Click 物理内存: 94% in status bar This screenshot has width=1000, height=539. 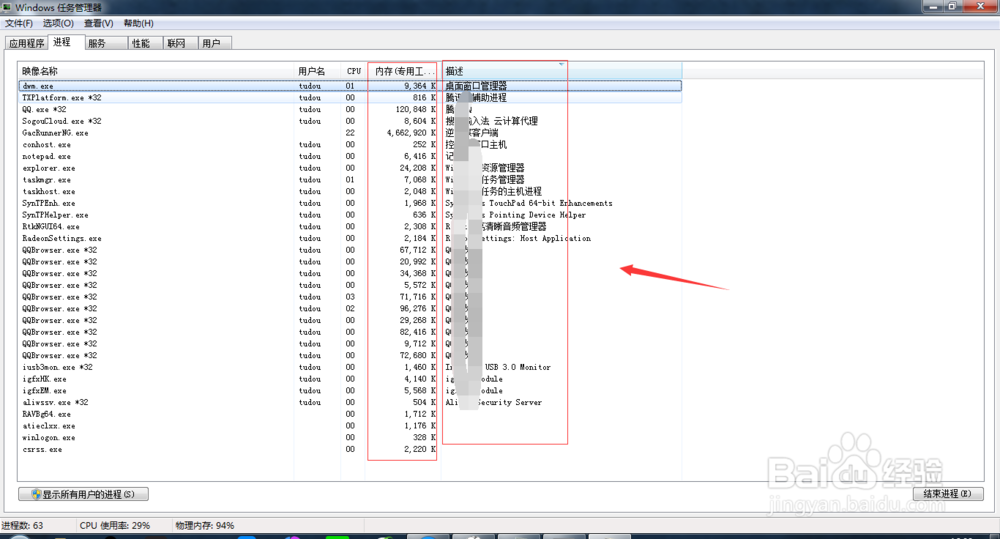(x=205, y=526)
